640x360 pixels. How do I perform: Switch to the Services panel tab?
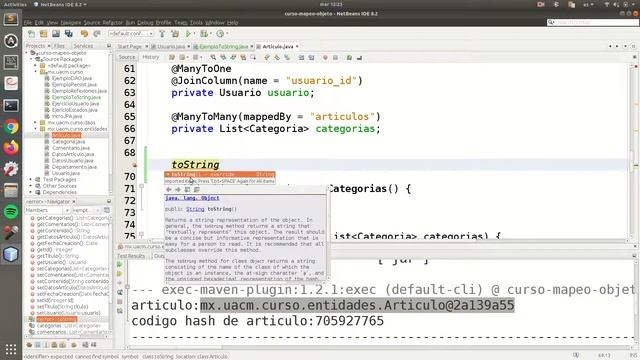pos(83,46)
